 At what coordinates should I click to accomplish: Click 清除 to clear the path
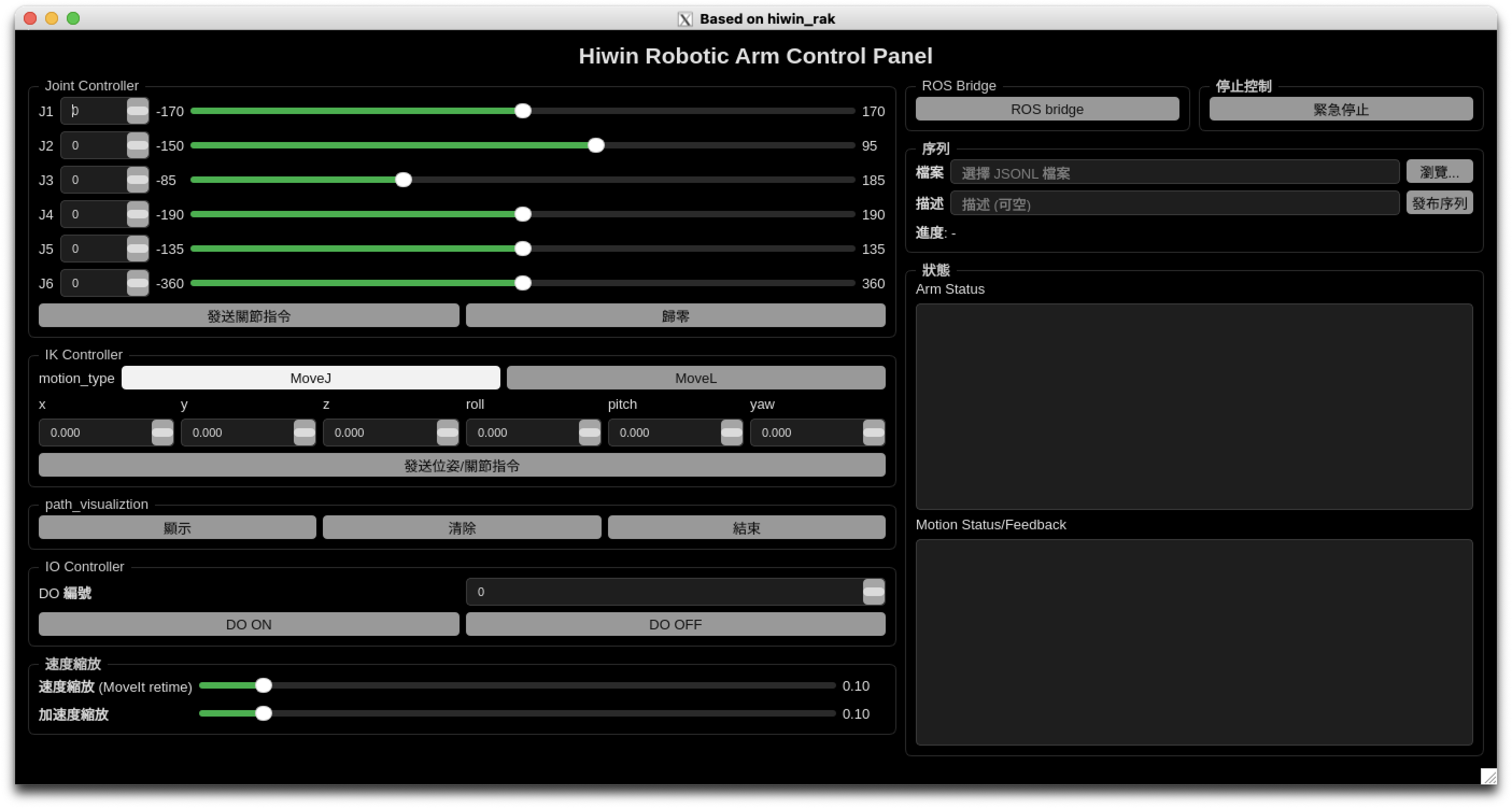click(x=462, y=528)
